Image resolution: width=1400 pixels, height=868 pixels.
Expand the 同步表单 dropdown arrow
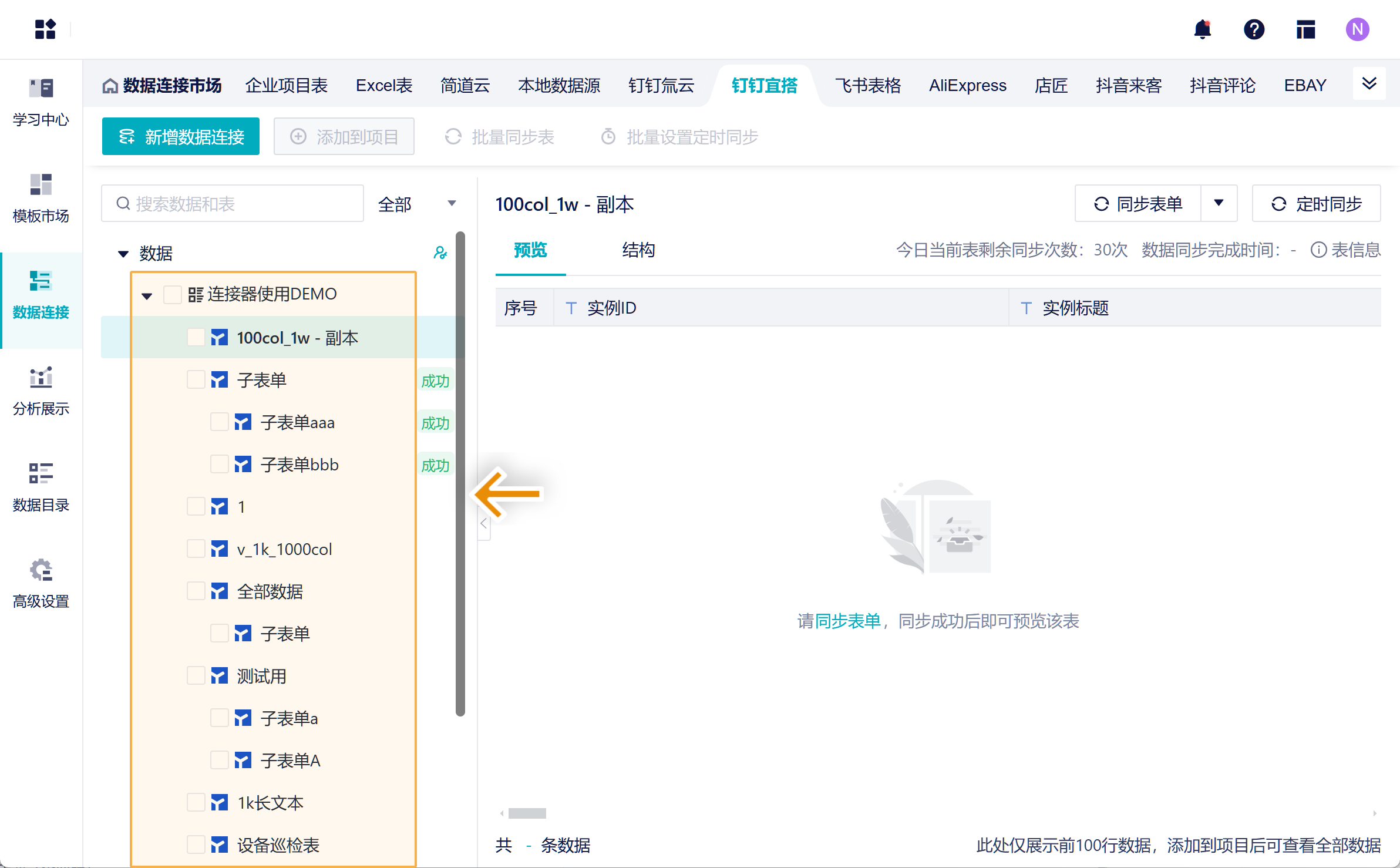click(x=1219, y=203)
